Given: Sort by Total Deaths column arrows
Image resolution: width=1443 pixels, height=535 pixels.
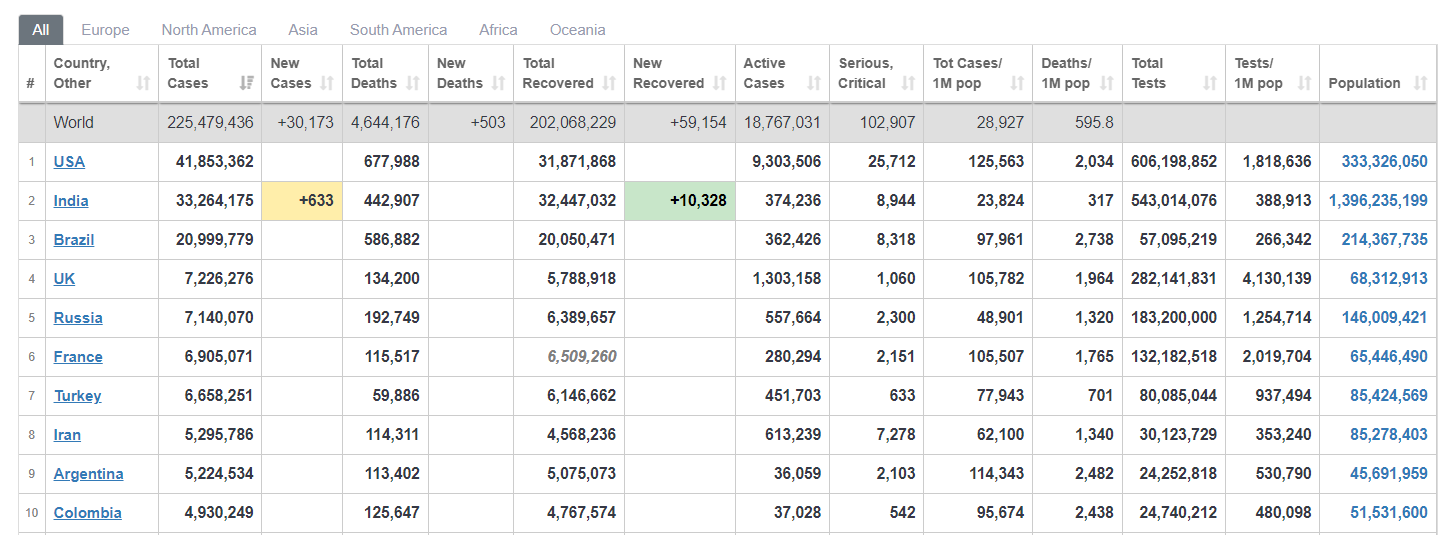Looking at the screenshot, I should click(412, 84).
